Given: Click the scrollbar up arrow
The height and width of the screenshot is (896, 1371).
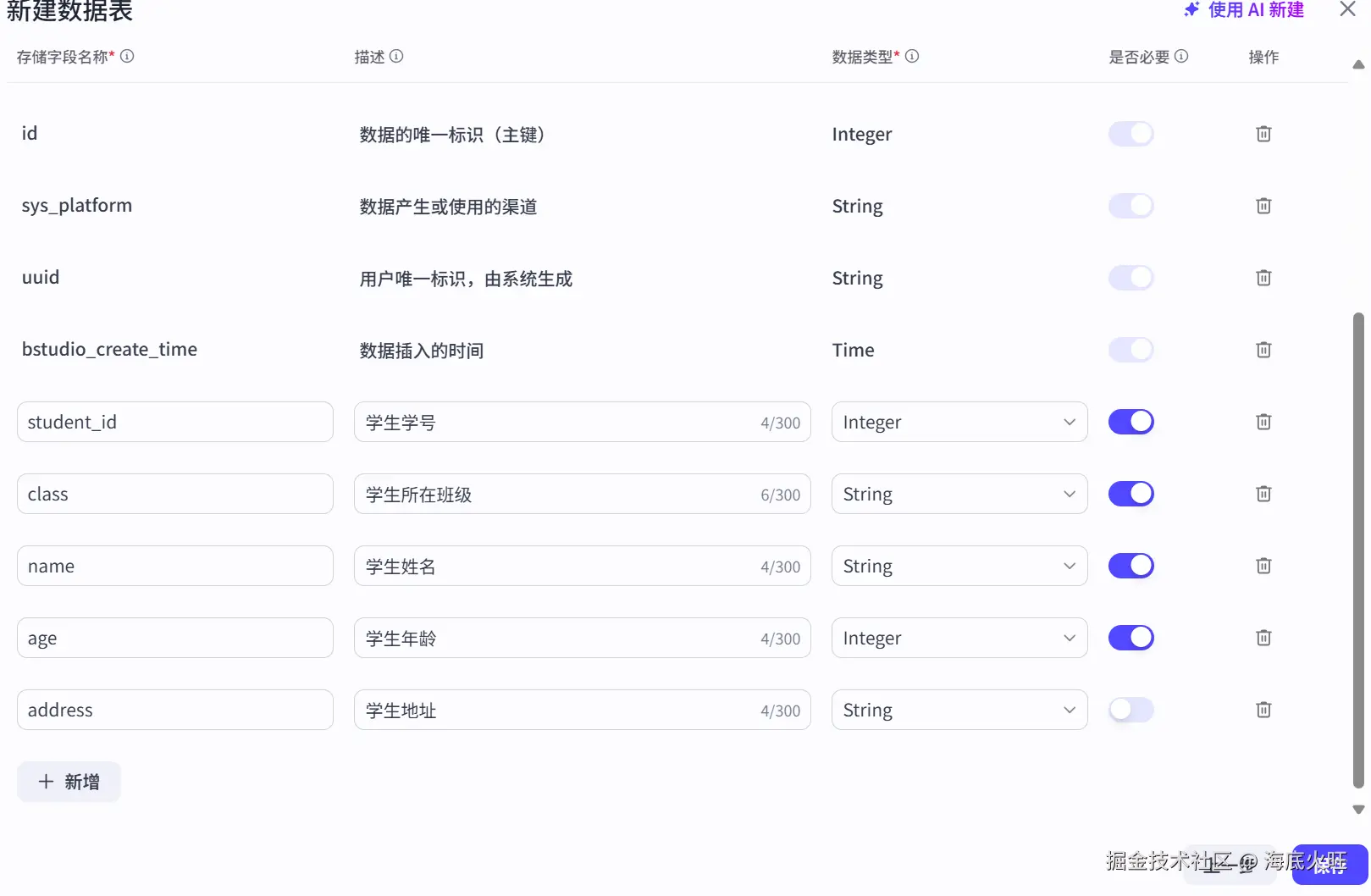Looking at the screenshot, I should (x=1358, y=64).
